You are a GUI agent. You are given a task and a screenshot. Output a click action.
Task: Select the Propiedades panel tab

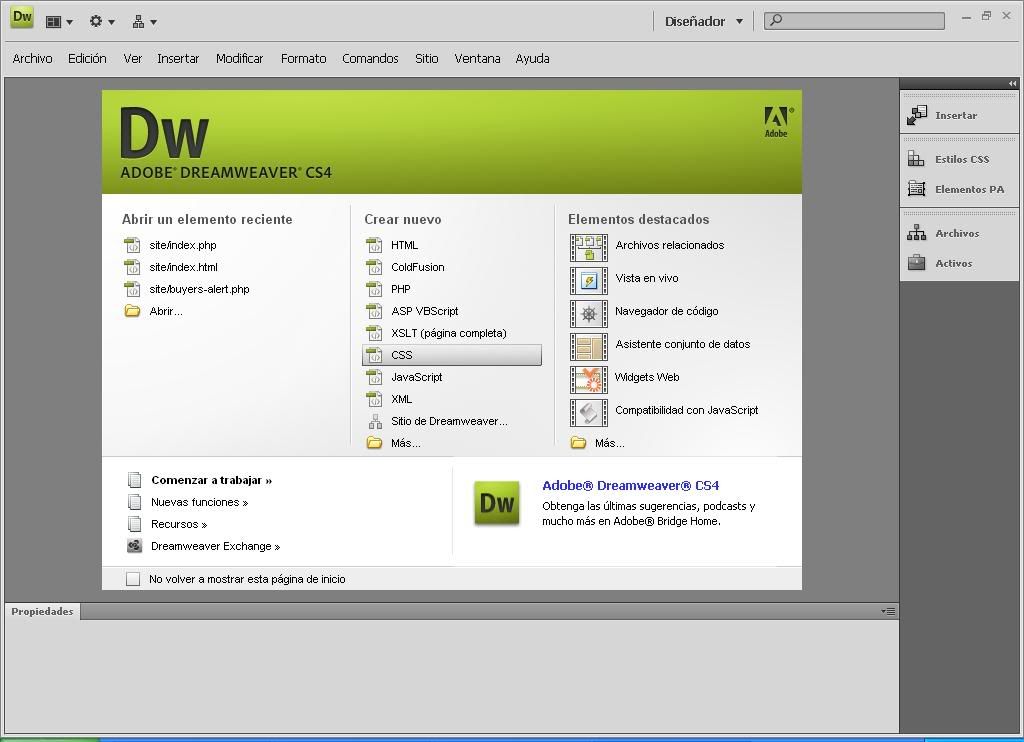click(x=42, y=611)
